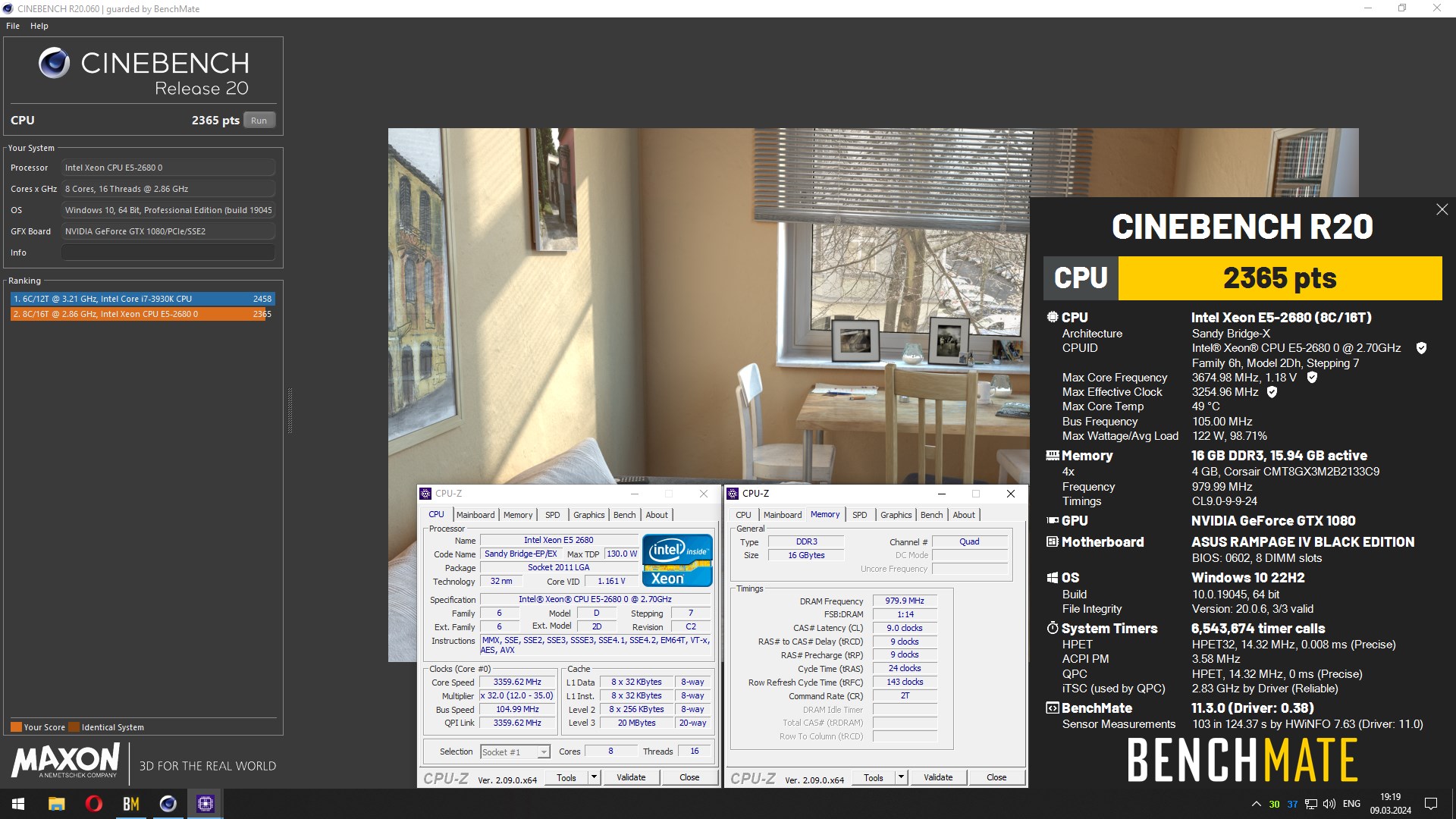Open the File menu

(13, 26)
